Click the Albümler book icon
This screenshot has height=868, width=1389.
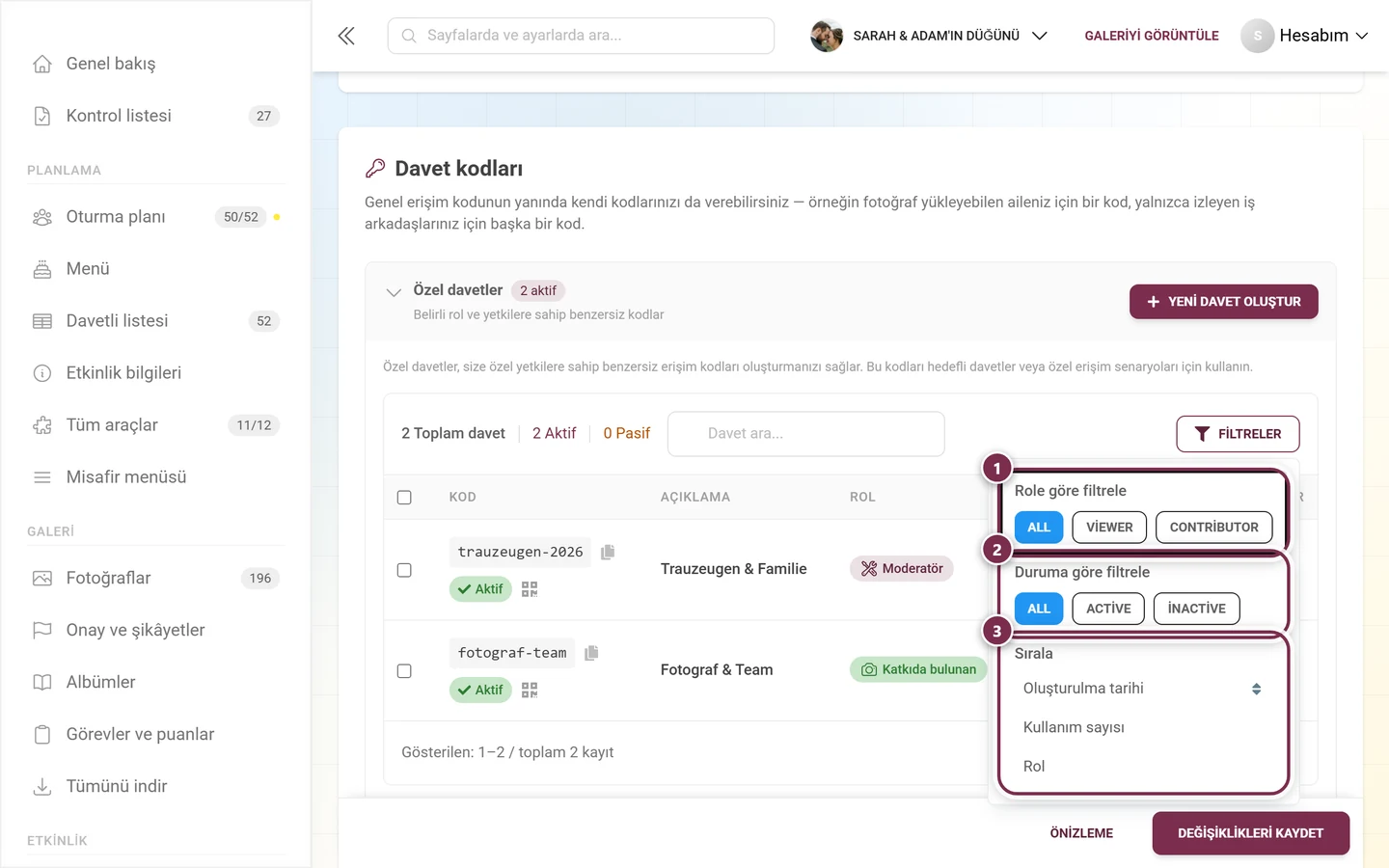[42, 683]
